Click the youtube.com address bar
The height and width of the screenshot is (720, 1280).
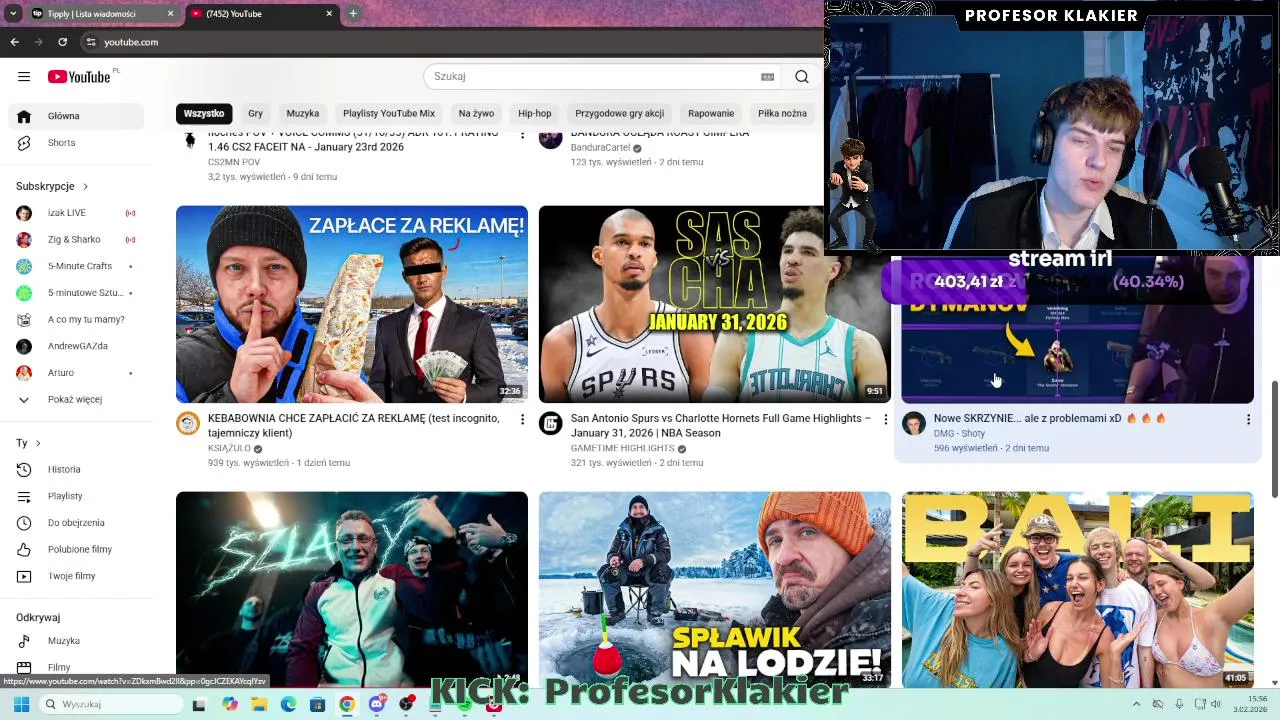tap(450, 42)
